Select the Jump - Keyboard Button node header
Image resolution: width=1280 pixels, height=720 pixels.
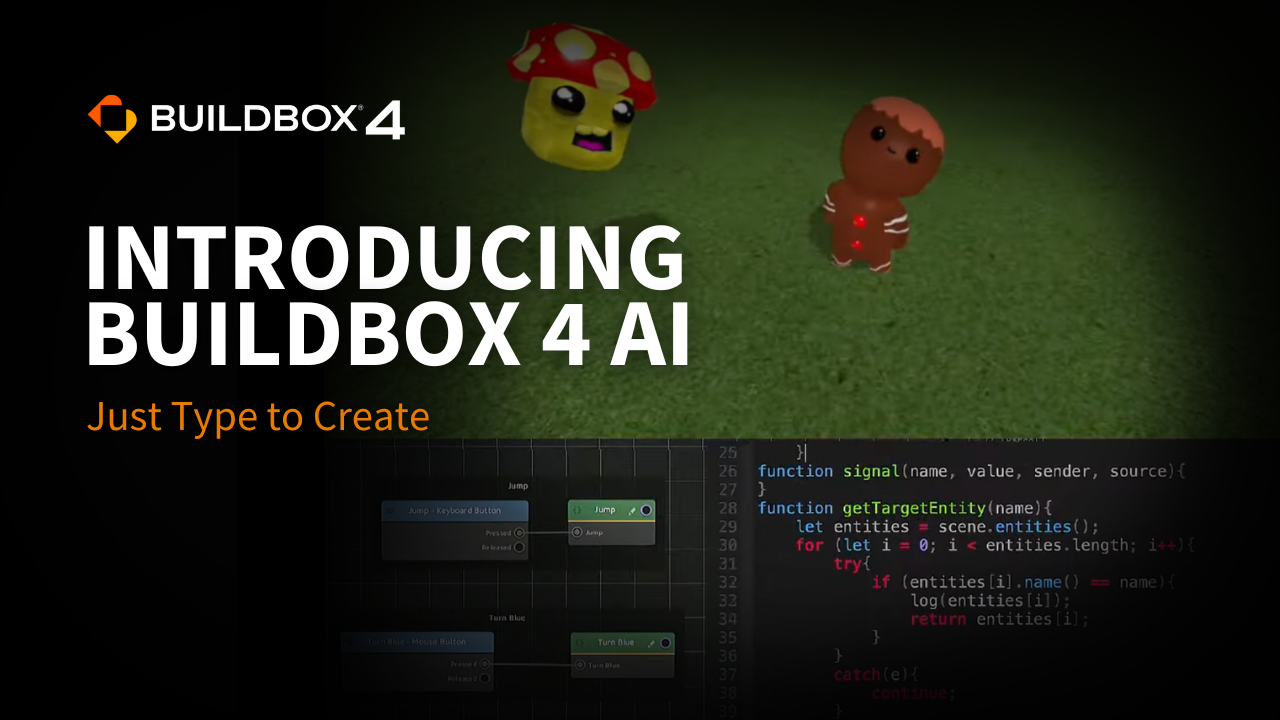coord(455,510)
